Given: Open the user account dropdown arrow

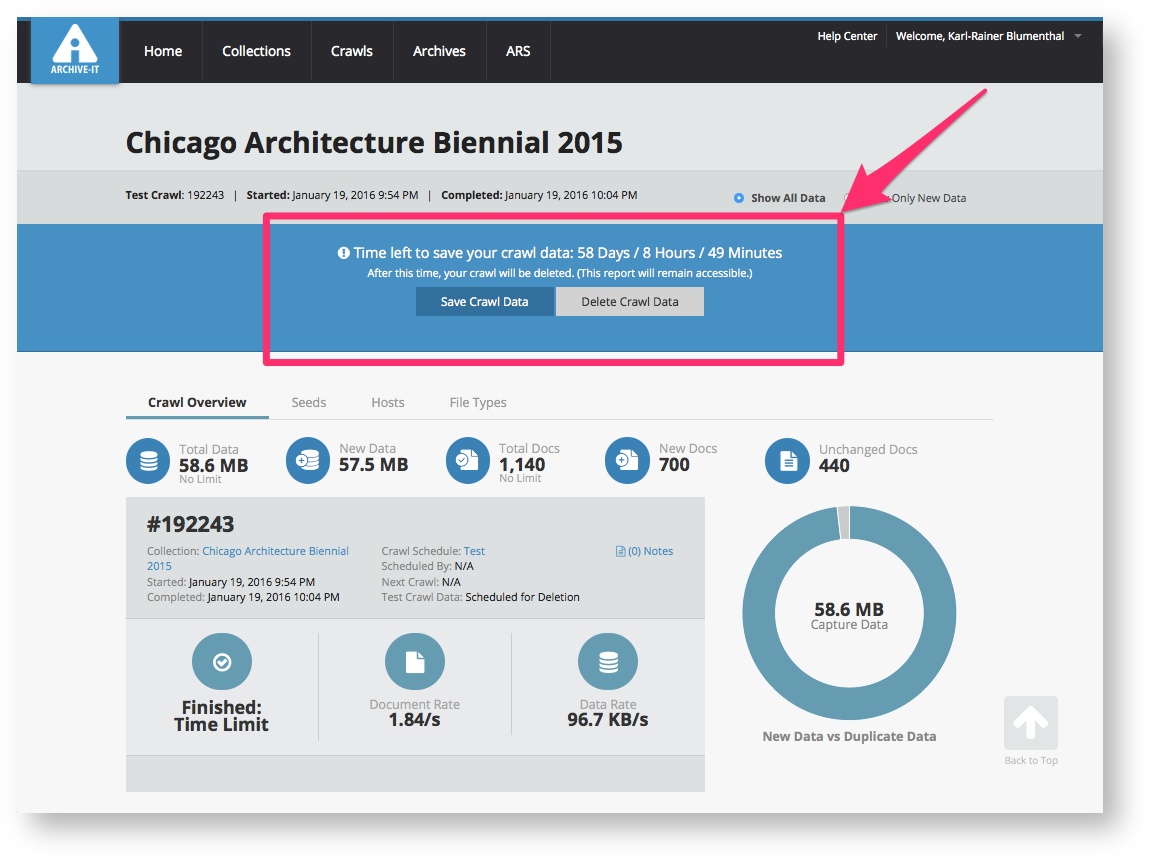Looking at the screenshot, I should [x=1077, y=37].
